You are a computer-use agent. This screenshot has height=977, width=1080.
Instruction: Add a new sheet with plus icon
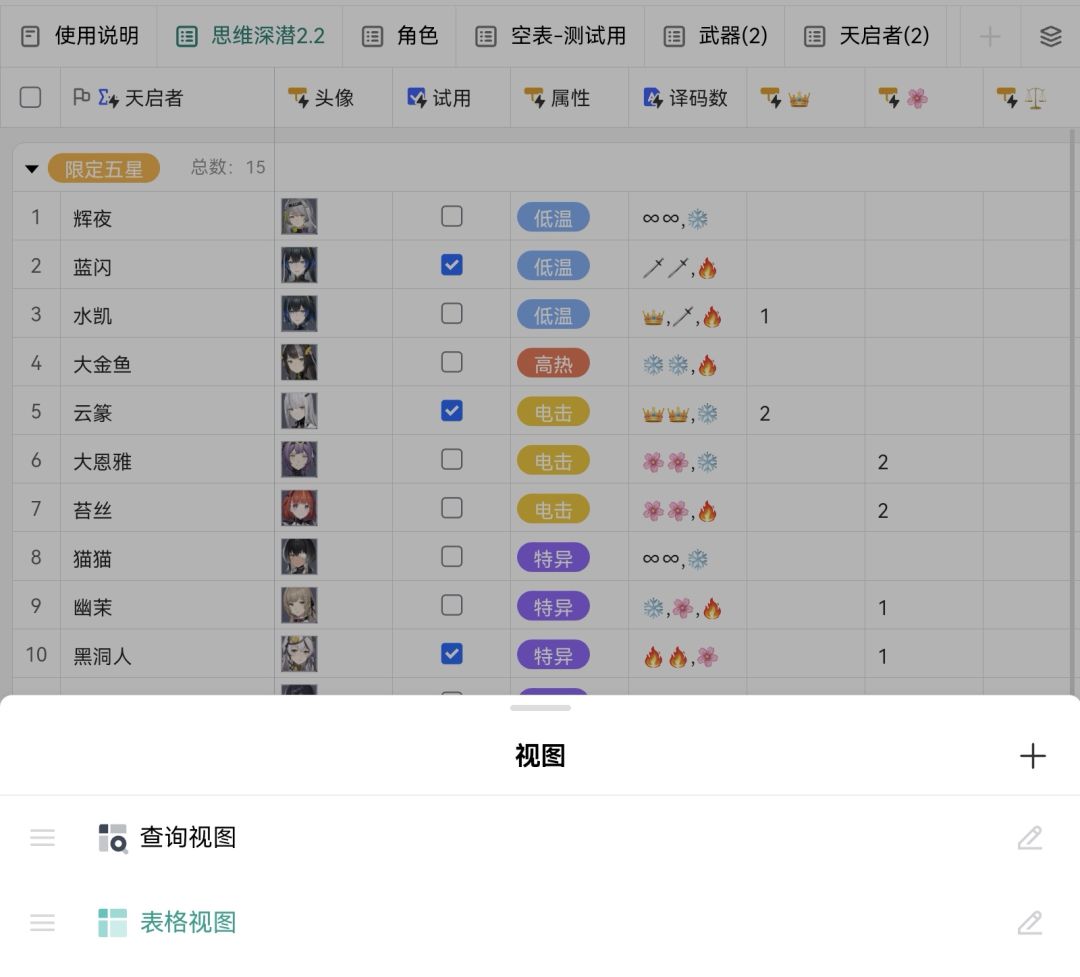pyautogui.click(x=990, y=37)
